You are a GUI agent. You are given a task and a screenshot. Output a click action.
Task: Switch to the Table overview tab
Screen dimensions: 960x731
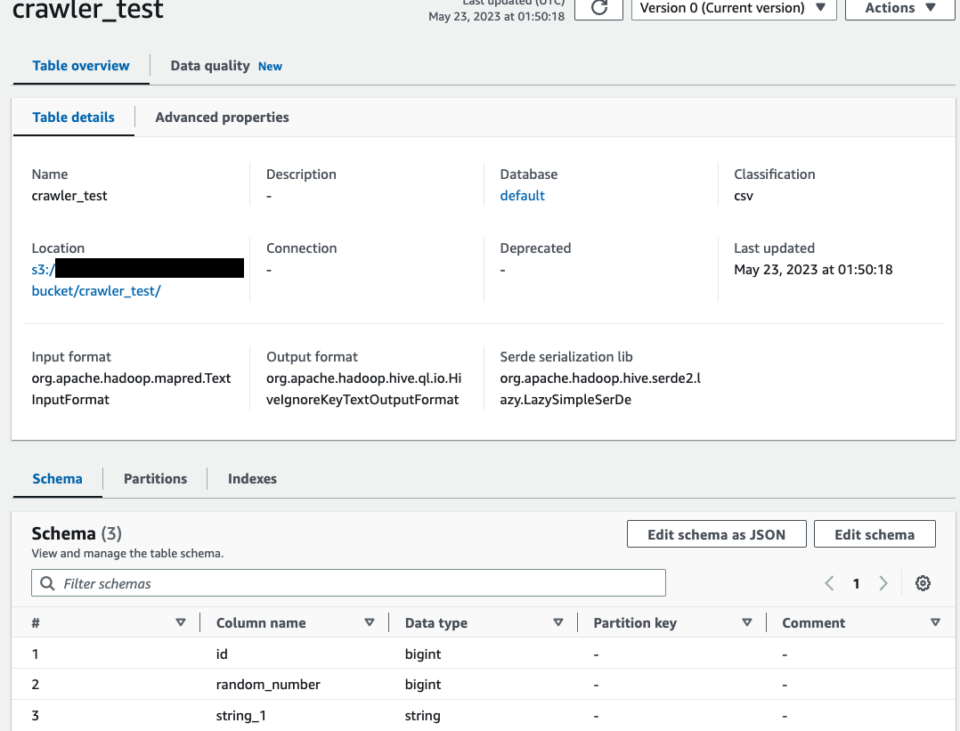point(81,66)
